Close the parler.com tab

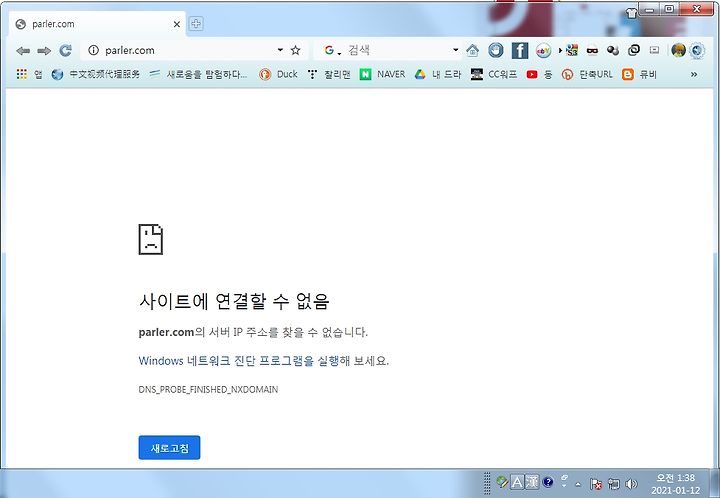tap(177, 24)
